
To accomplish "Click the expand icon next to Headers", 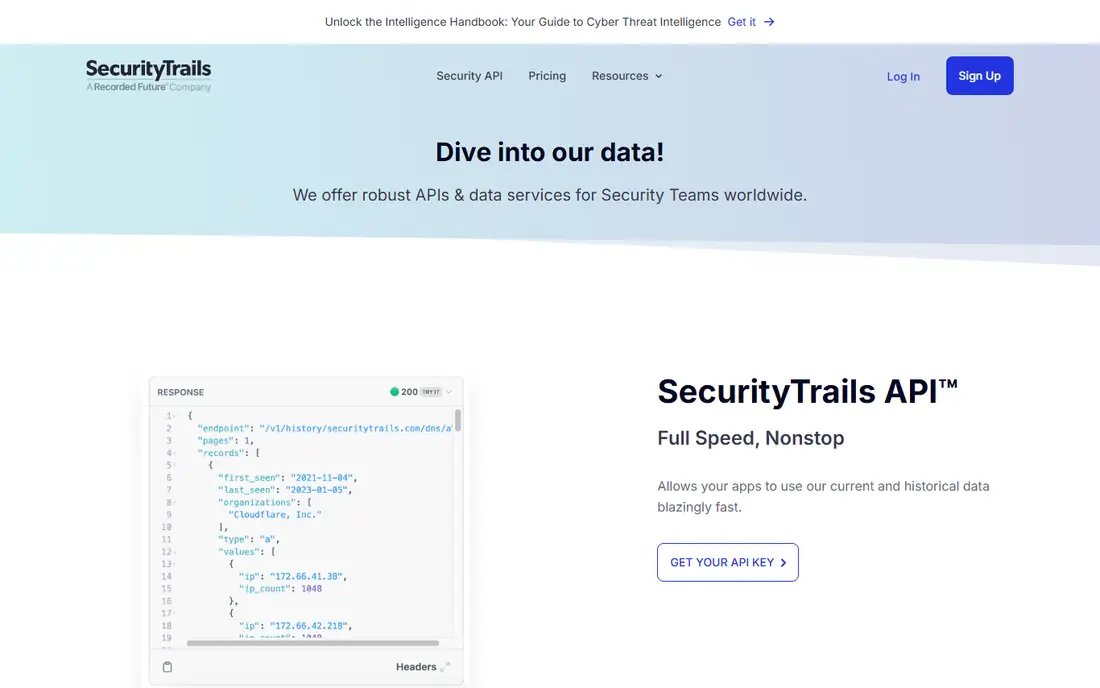I will coord(445,667).
